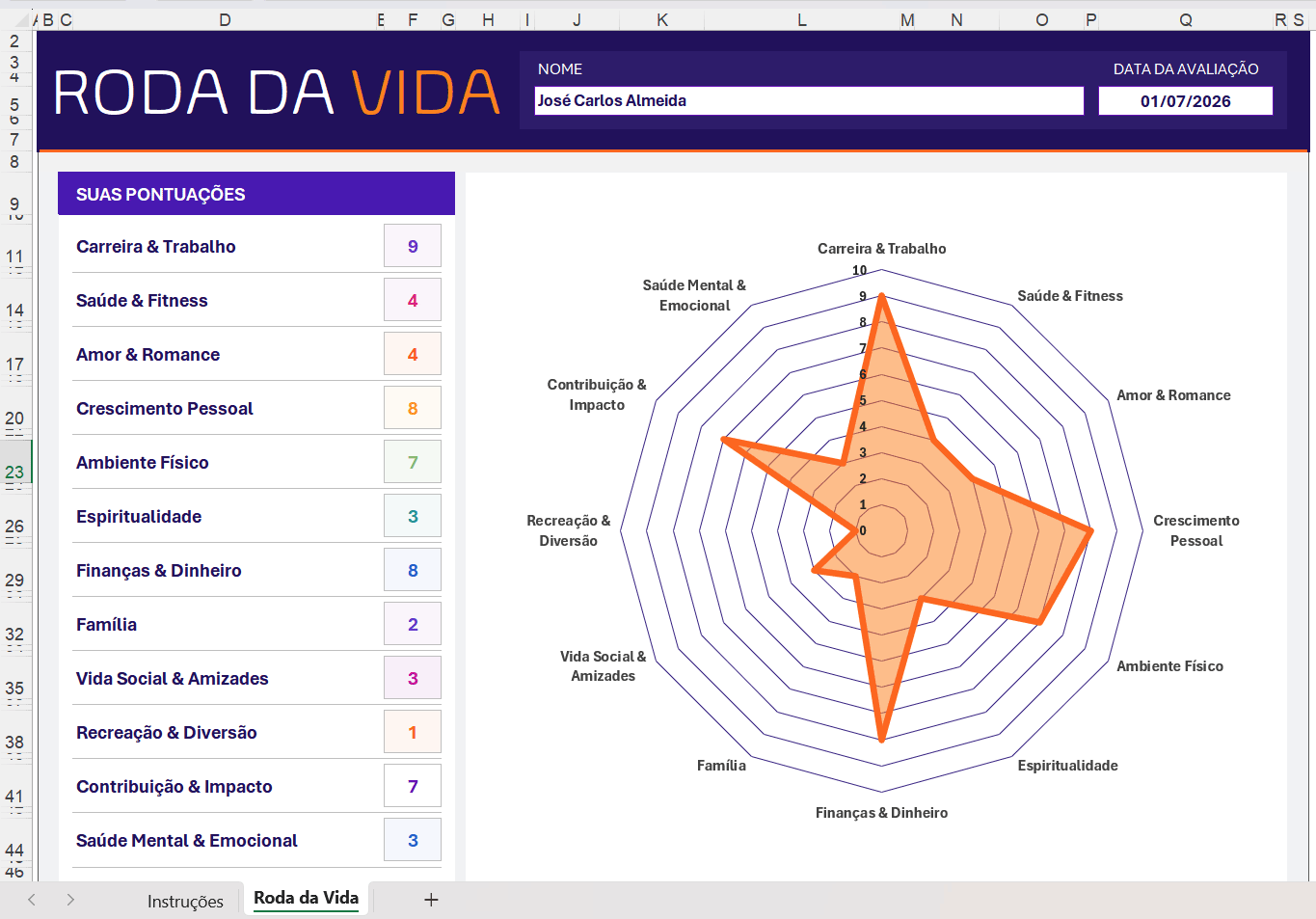Click the 'Carreira & Trabalho' row label
The width and height of the screenshot is (1316, 919).
tap(156, 246)
